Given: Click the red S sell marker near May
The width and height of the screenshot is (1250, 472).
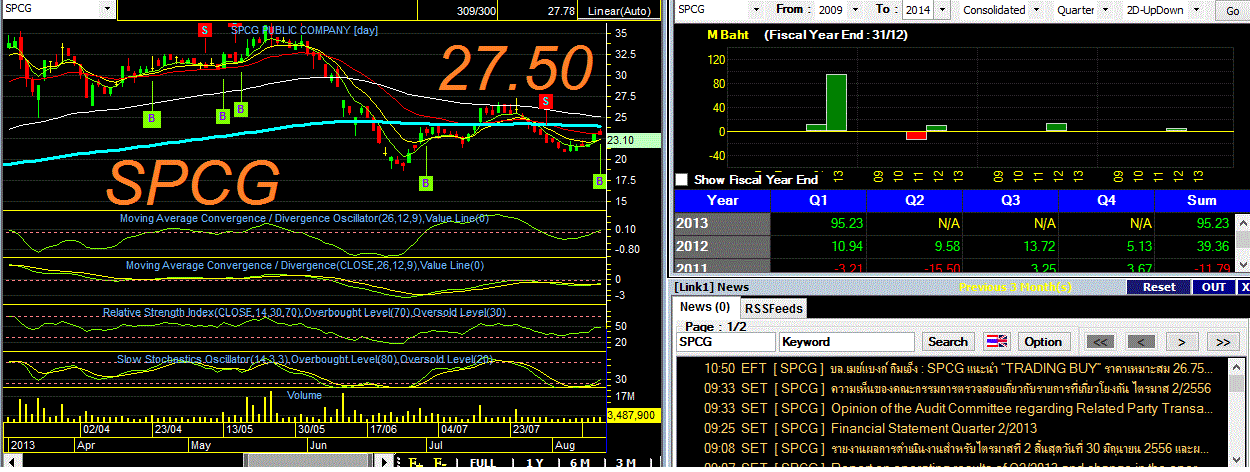Looking at the screenshot, I should click(204, 29).
